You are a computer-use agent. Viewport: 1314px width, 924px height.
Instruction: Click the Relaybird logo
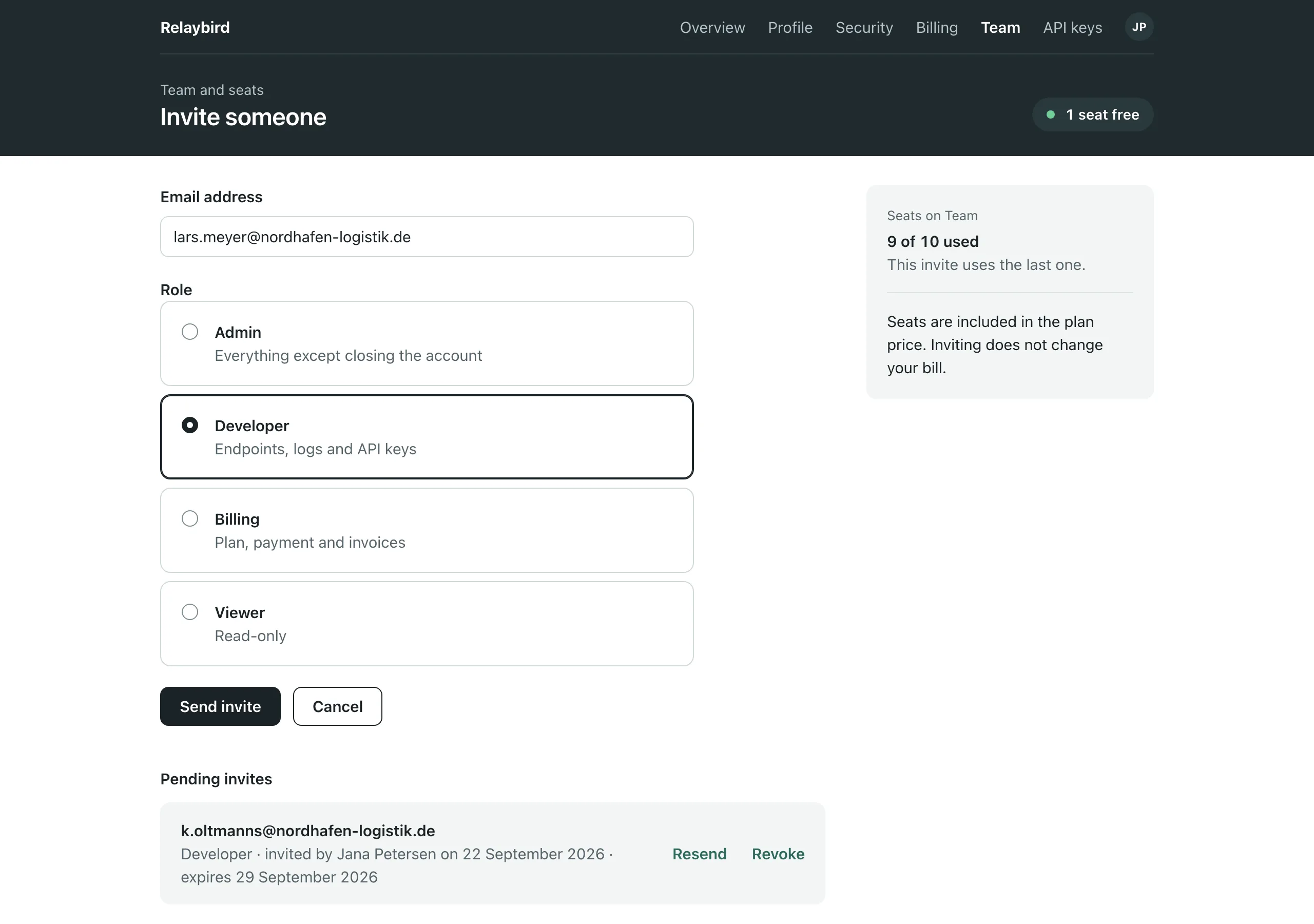pyautogui.click(x=195, y=28)
